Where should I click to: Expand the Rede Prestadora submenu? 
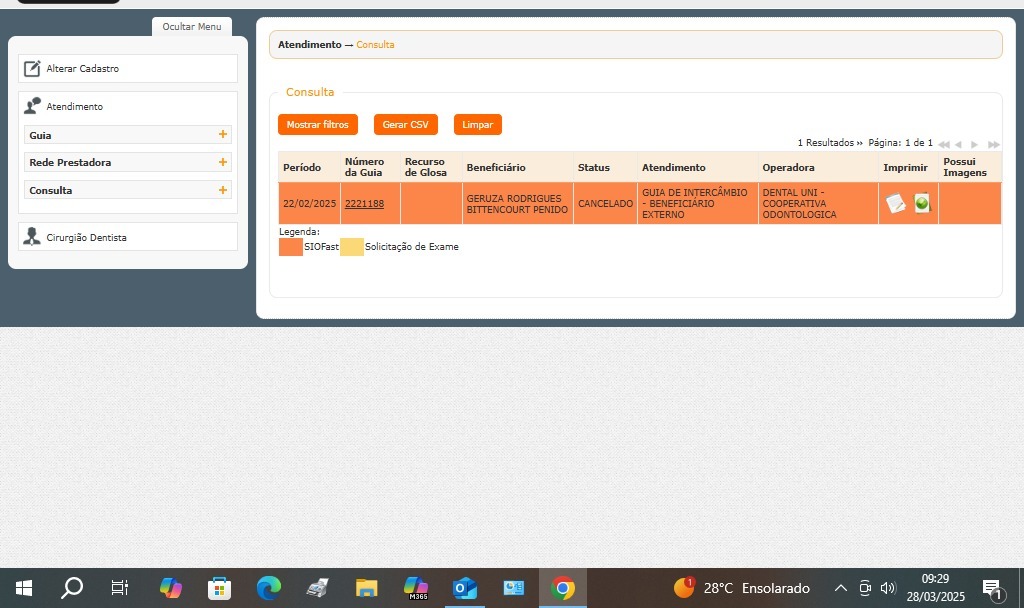tap(222, 162)
